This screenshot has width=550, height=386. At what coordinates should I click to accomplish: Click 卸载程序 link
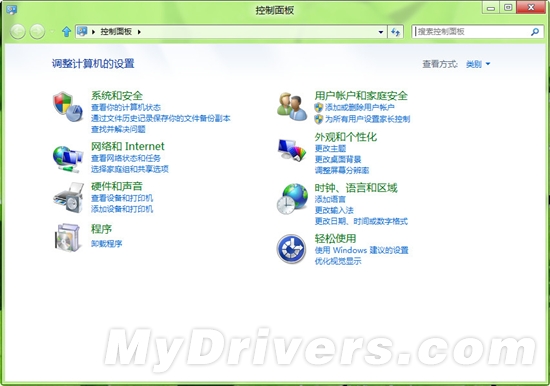click(107, 244)
